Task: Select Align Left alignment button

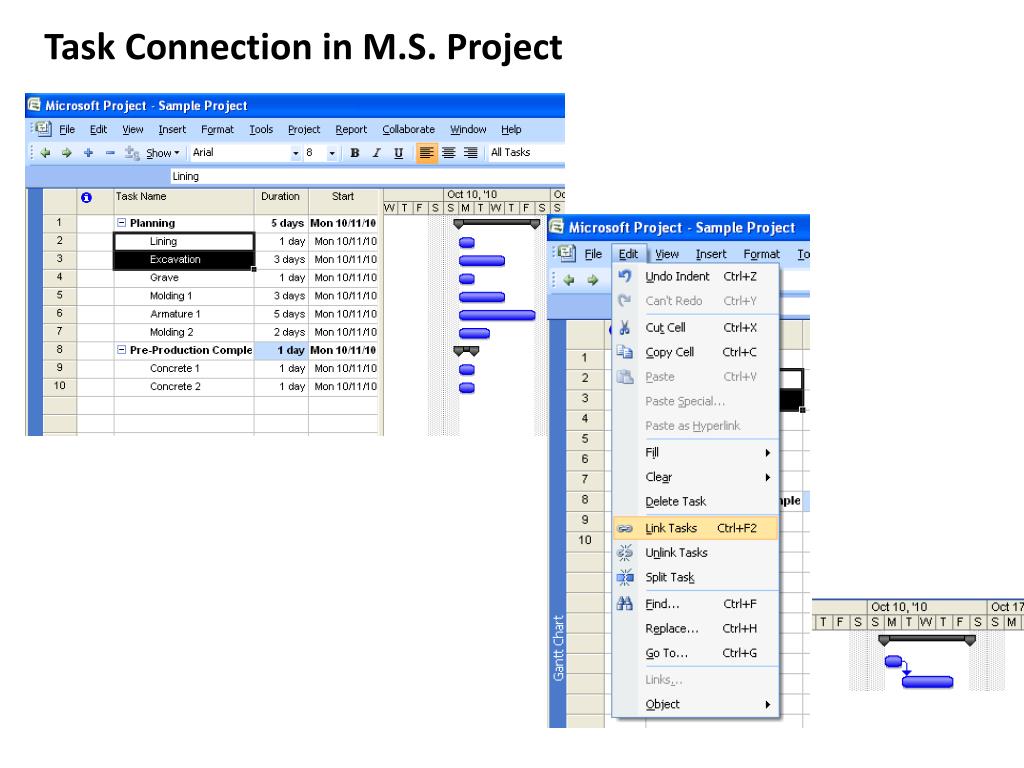Action: point(426,153)
